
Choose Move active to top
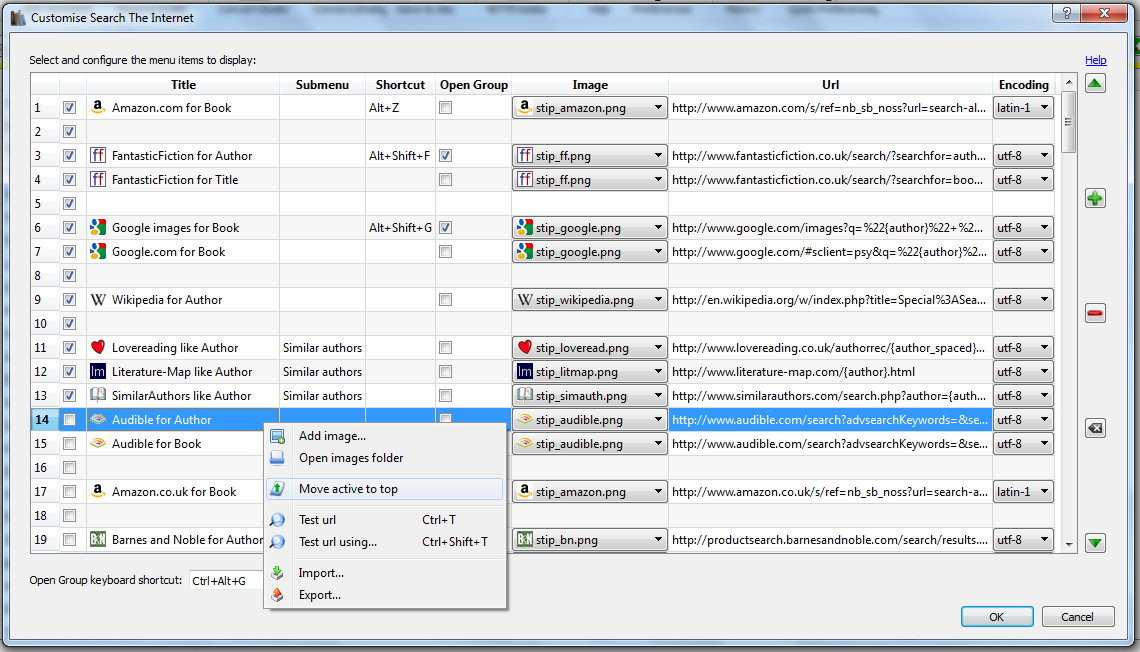pos(385,488)
